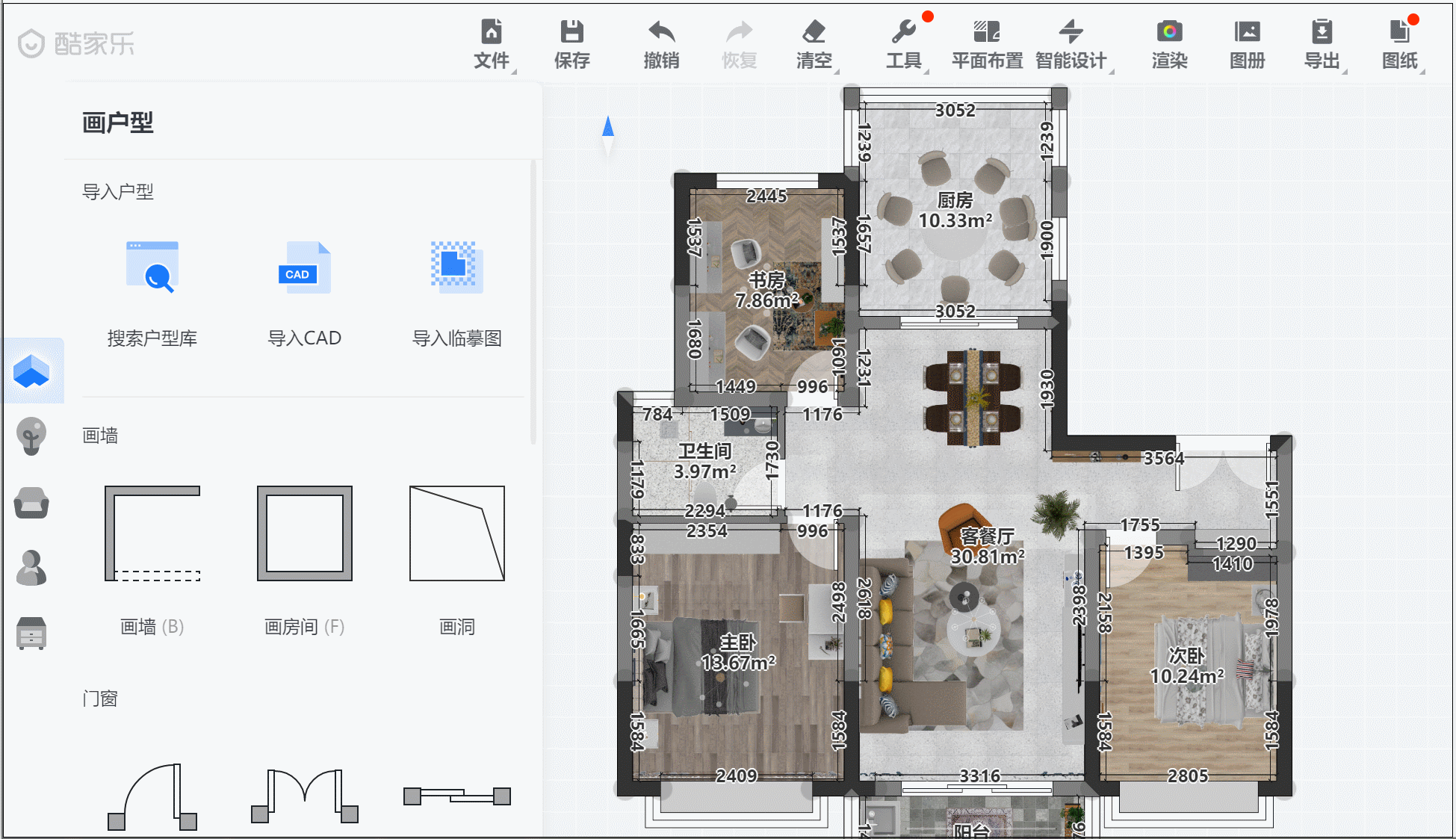Open the Album (图册) icon

point(1247,33)
